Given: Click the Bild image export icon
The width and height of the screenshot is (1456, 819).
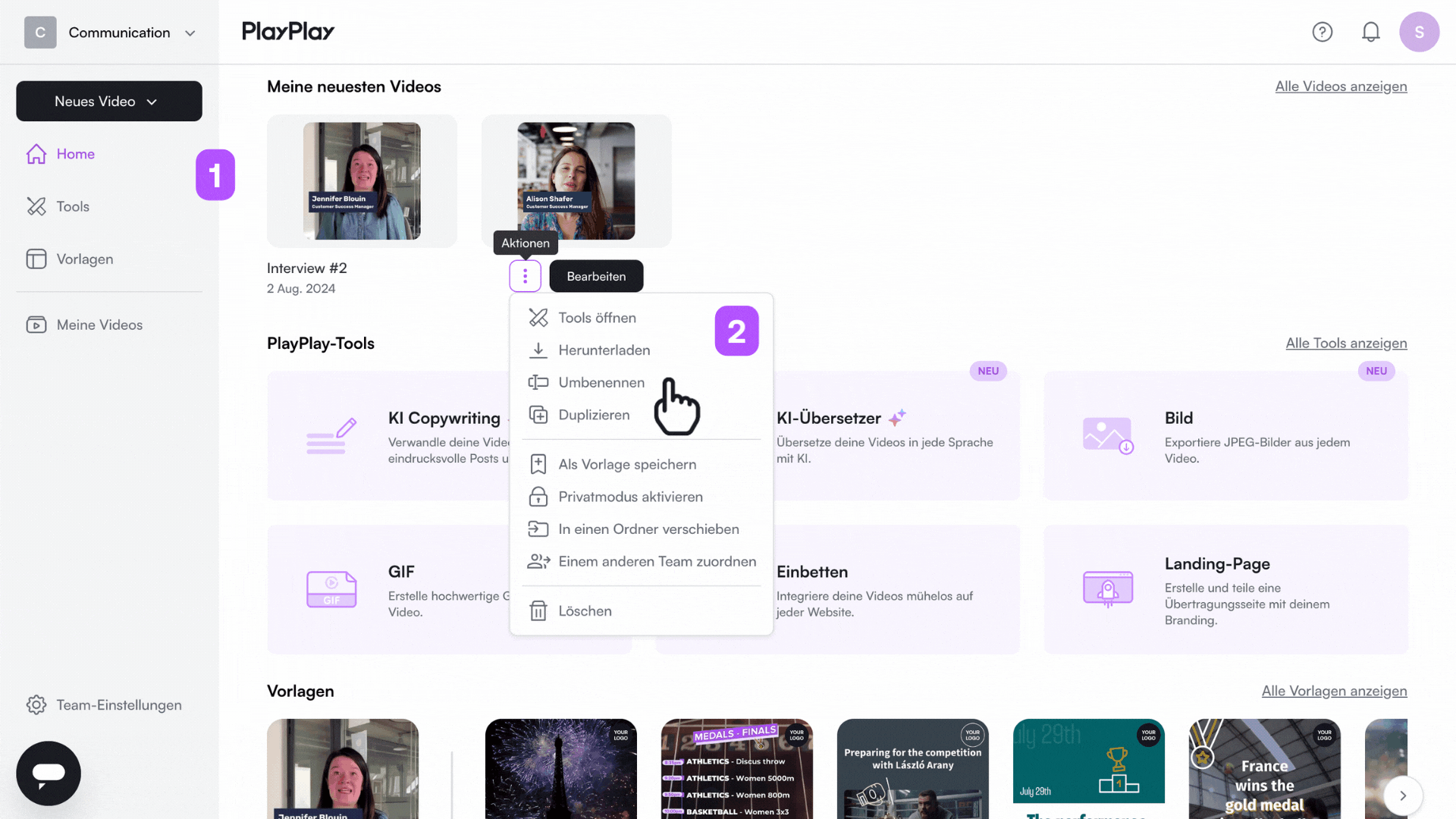Looking at the screenshot, I should [x=1108, y=435].
